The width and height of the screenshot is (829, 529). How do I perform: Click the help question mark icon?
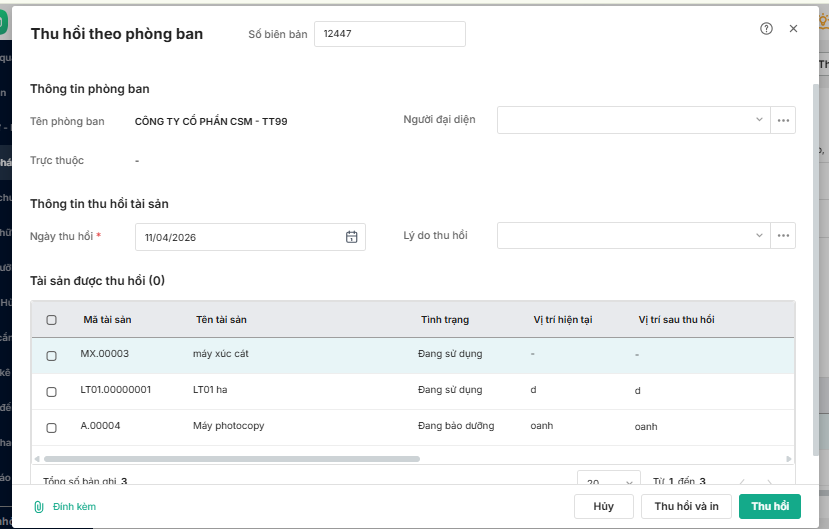pos(766,29)
